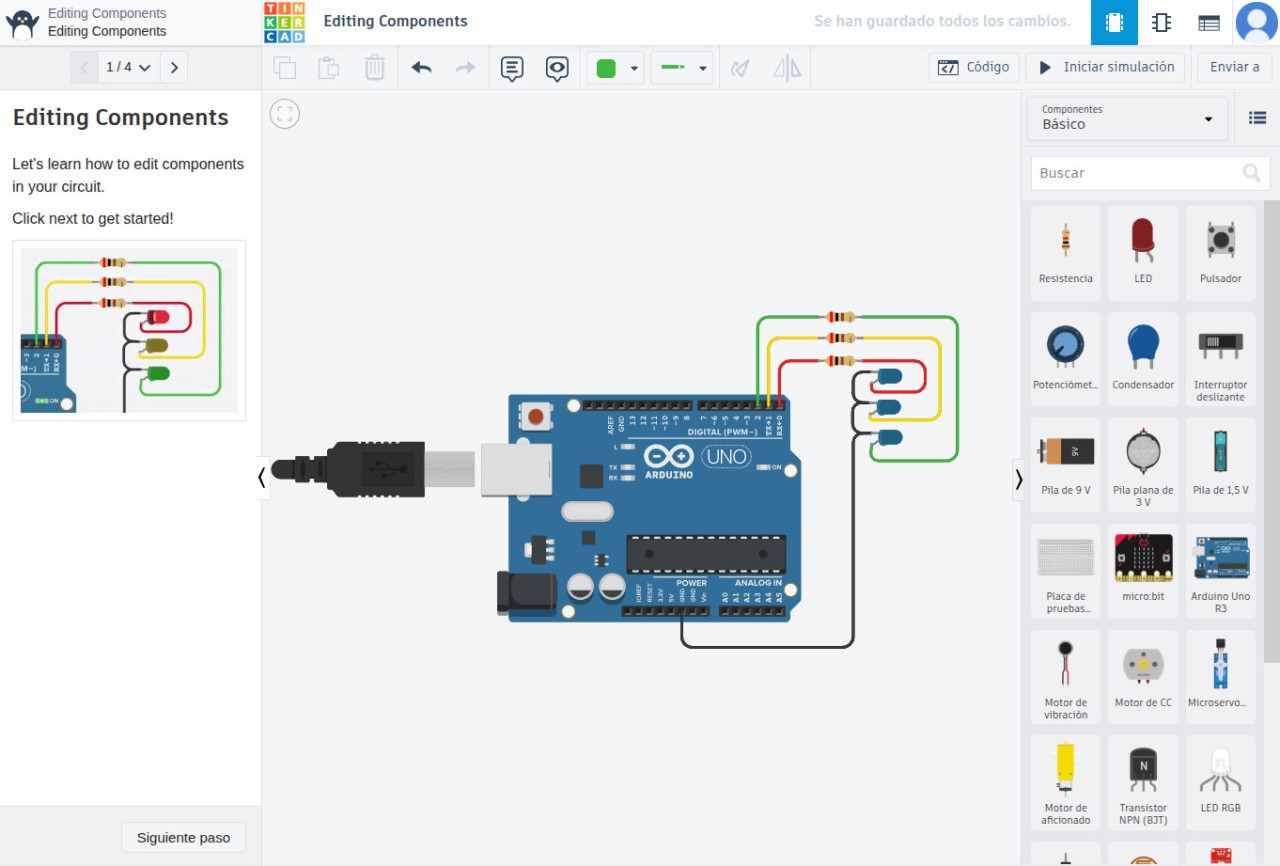Click the zoom to fit icon

285,114
